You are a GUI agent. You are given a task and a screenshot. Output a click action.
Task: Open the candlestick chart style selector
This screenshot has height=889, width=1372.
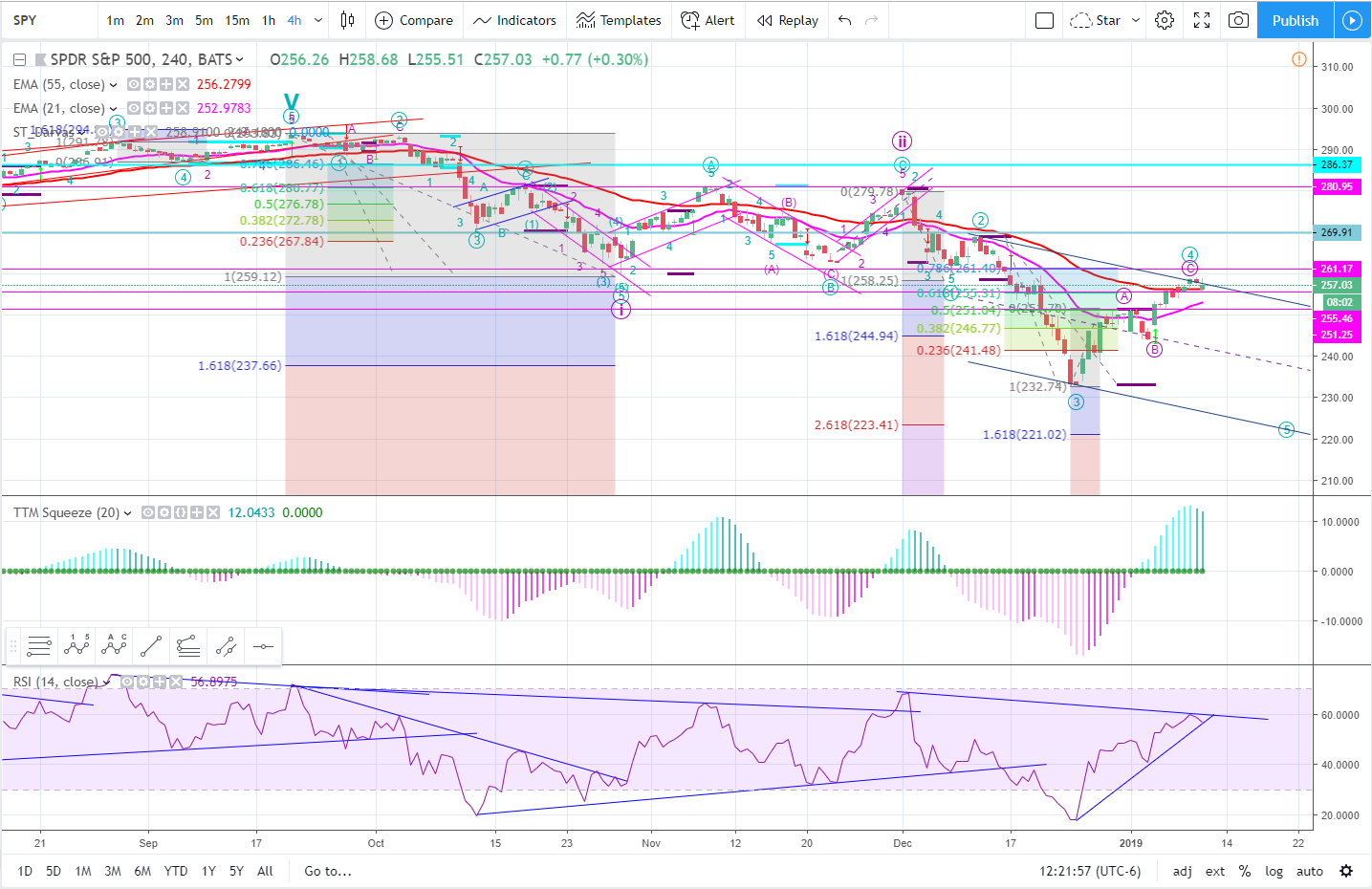click(x=348, y=20)
